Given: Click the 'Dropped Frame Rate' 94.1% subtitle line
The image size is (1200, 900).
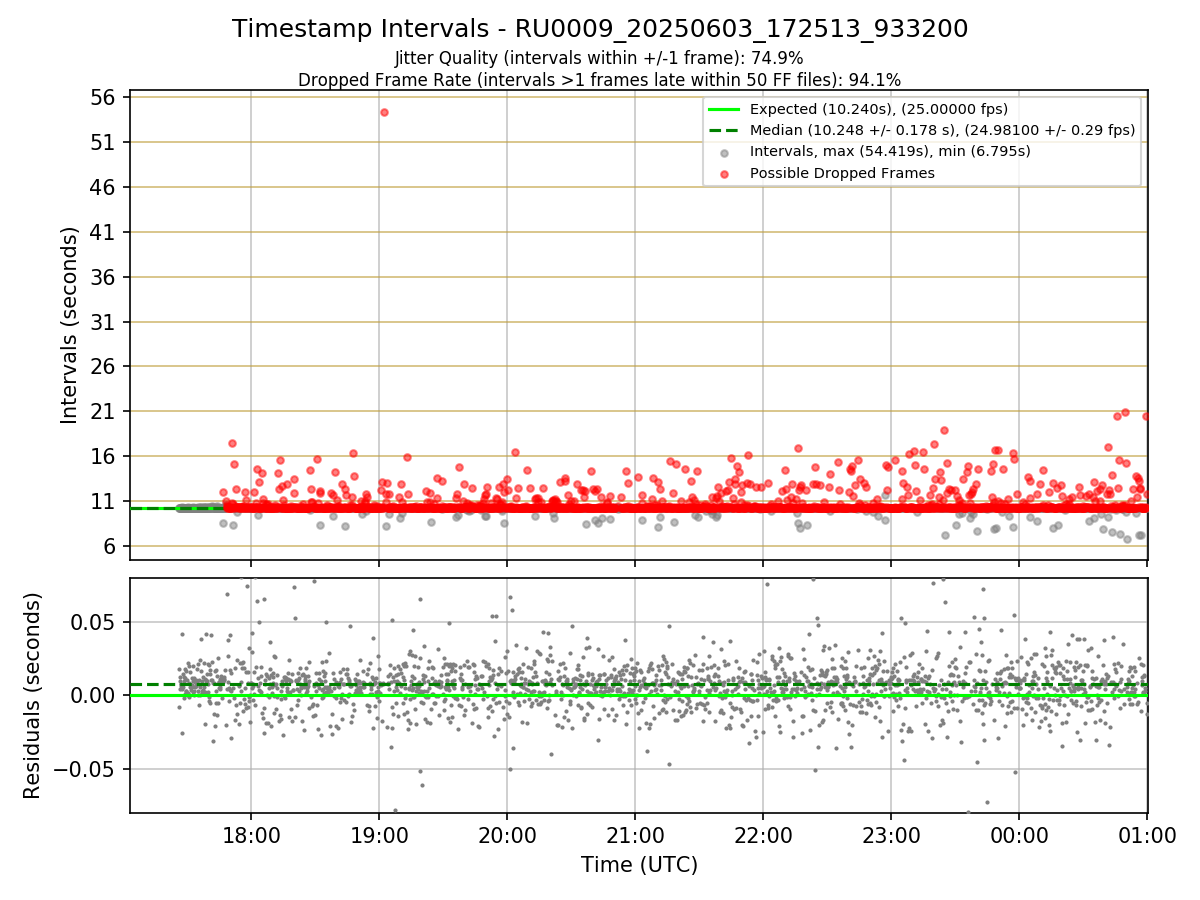Looking at the screenshot, I should click(x=600, y=80).
